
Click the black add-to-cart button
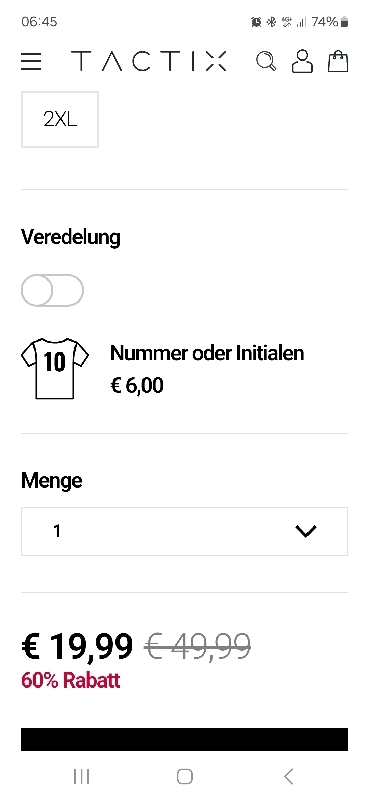pyautogui.click(x=184, y=739)
